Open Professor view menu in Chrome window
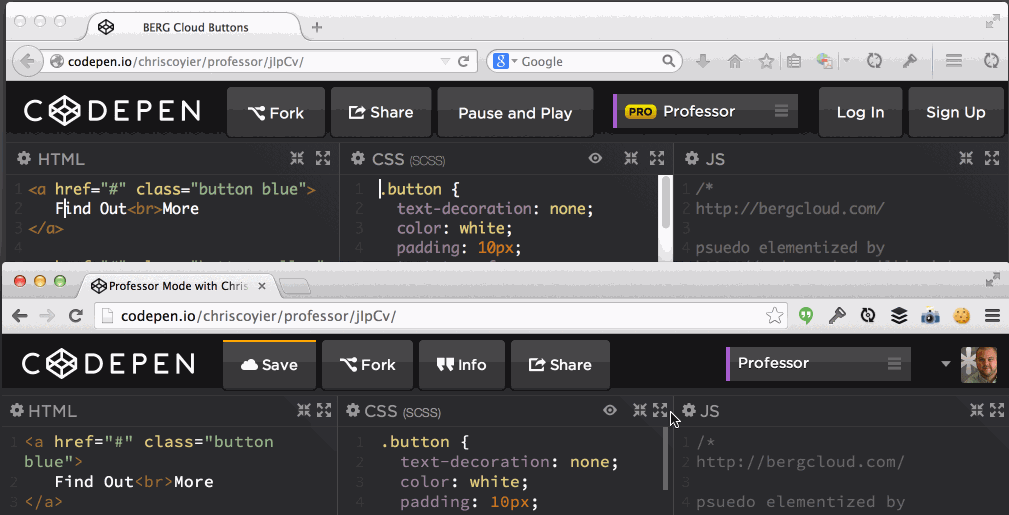This screenshot has height=515, width=1009. pyautogui.click(x=819, y=363)
